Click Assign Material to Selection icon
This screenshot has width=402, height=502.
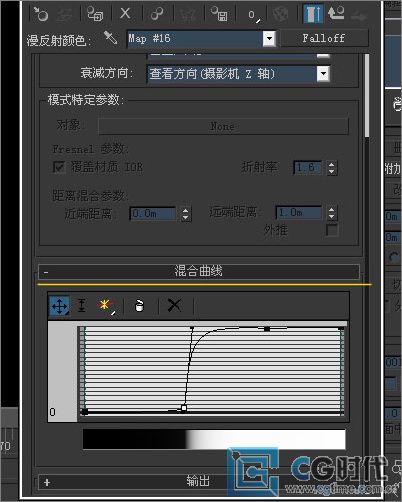point(95,14)
